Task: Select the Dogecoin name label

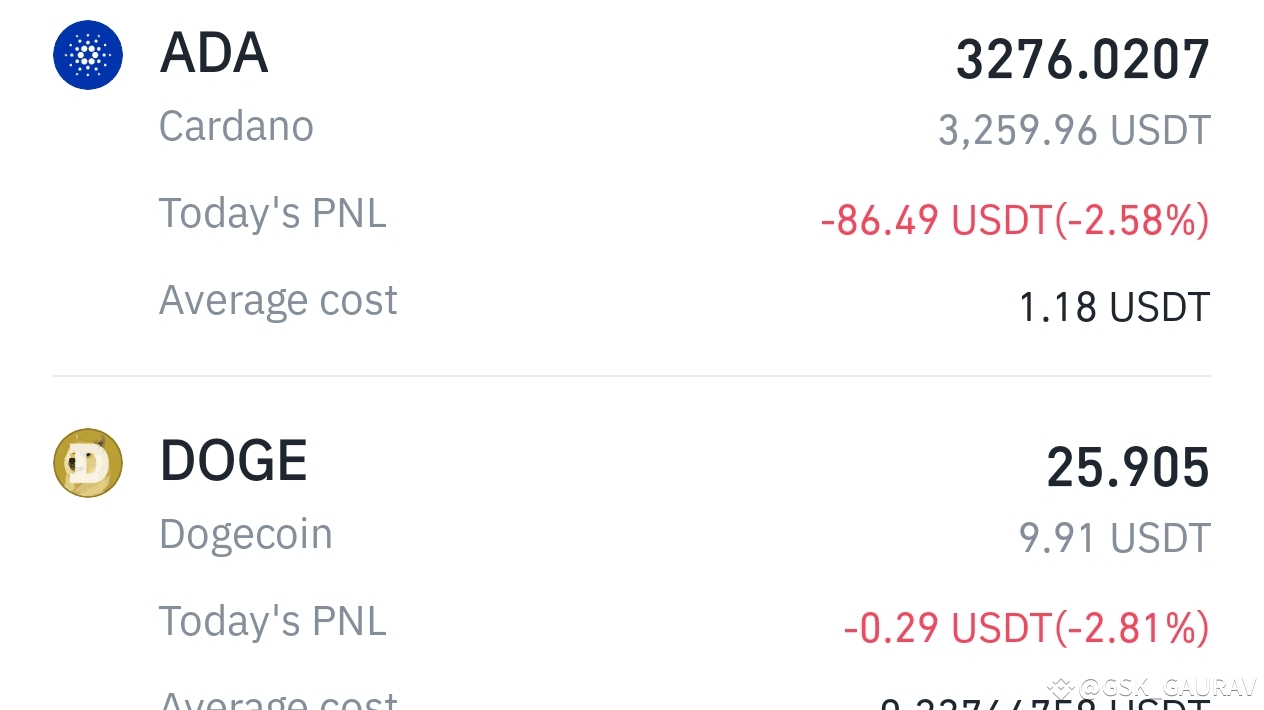Action: [x=245, y=534]
